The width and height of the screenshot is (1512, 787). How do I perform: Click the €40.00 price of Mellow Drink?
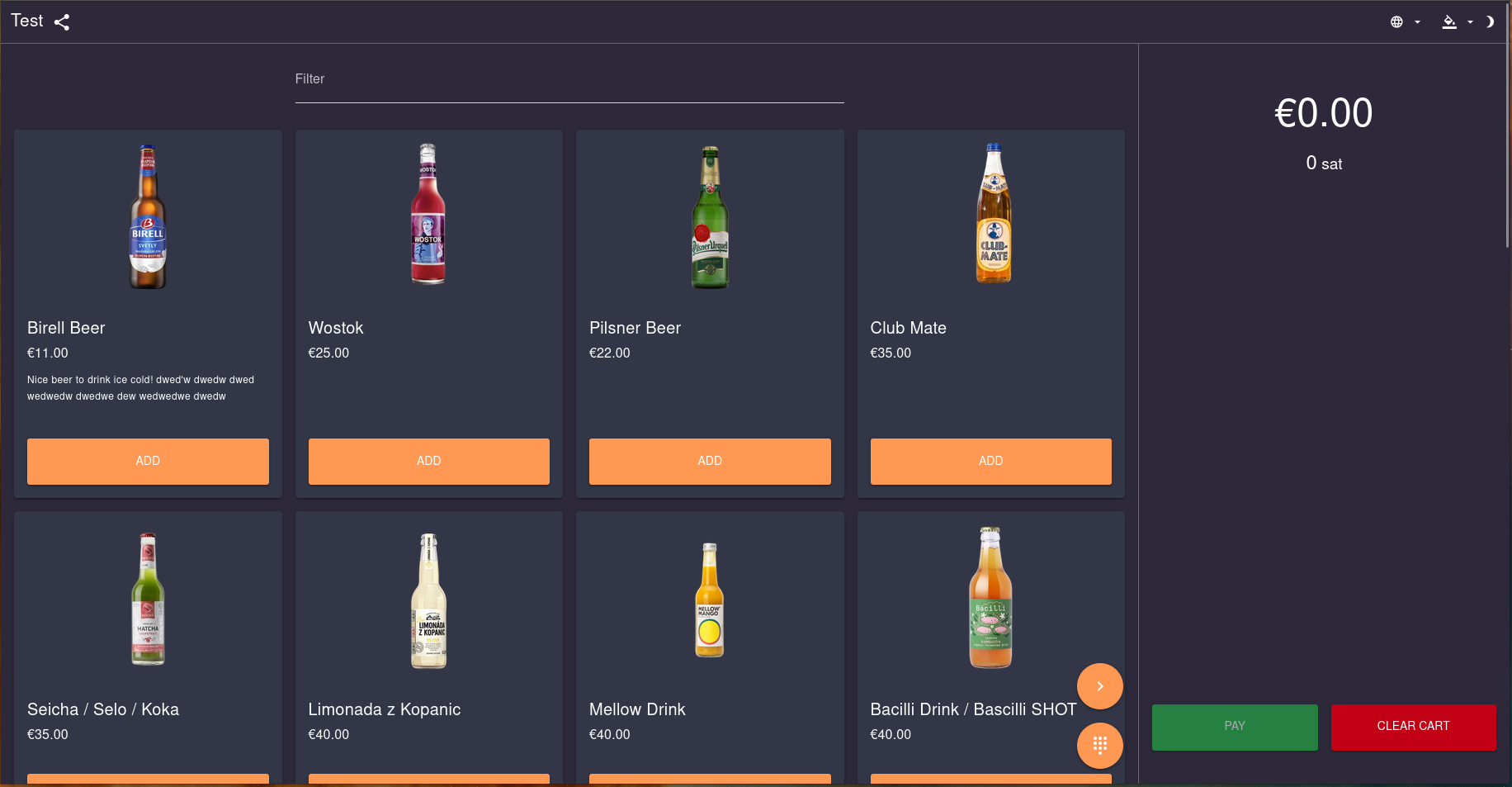609,735
